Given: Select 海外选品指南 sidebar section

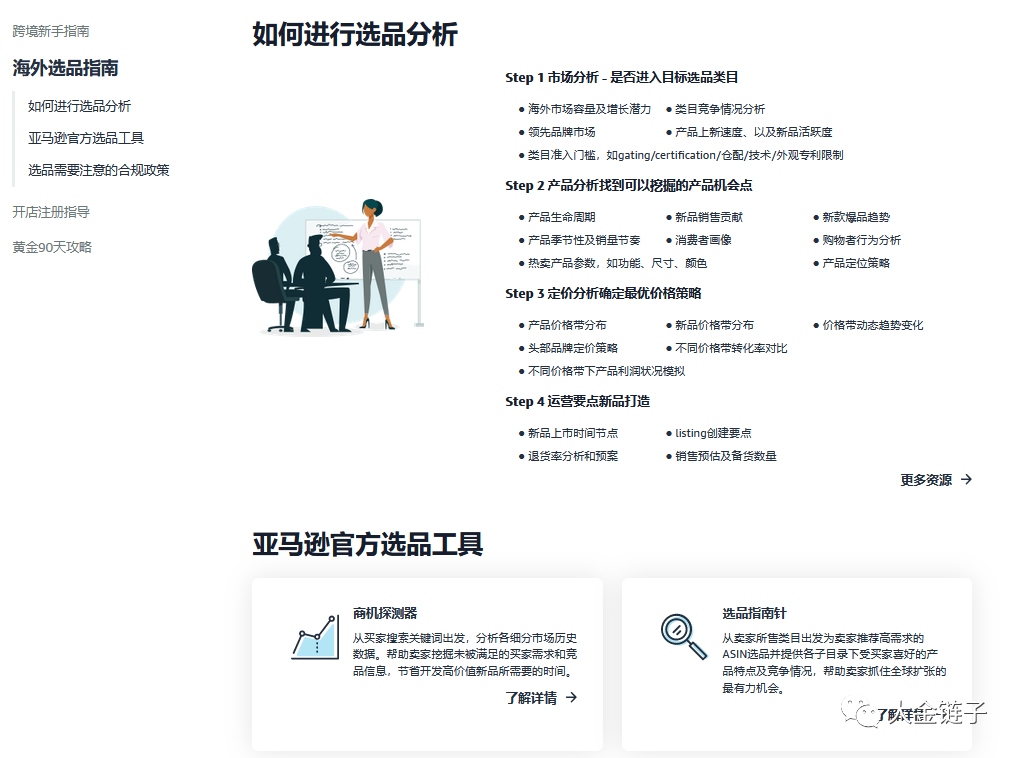Looking at the screenshot, I should tap(65, 68).
